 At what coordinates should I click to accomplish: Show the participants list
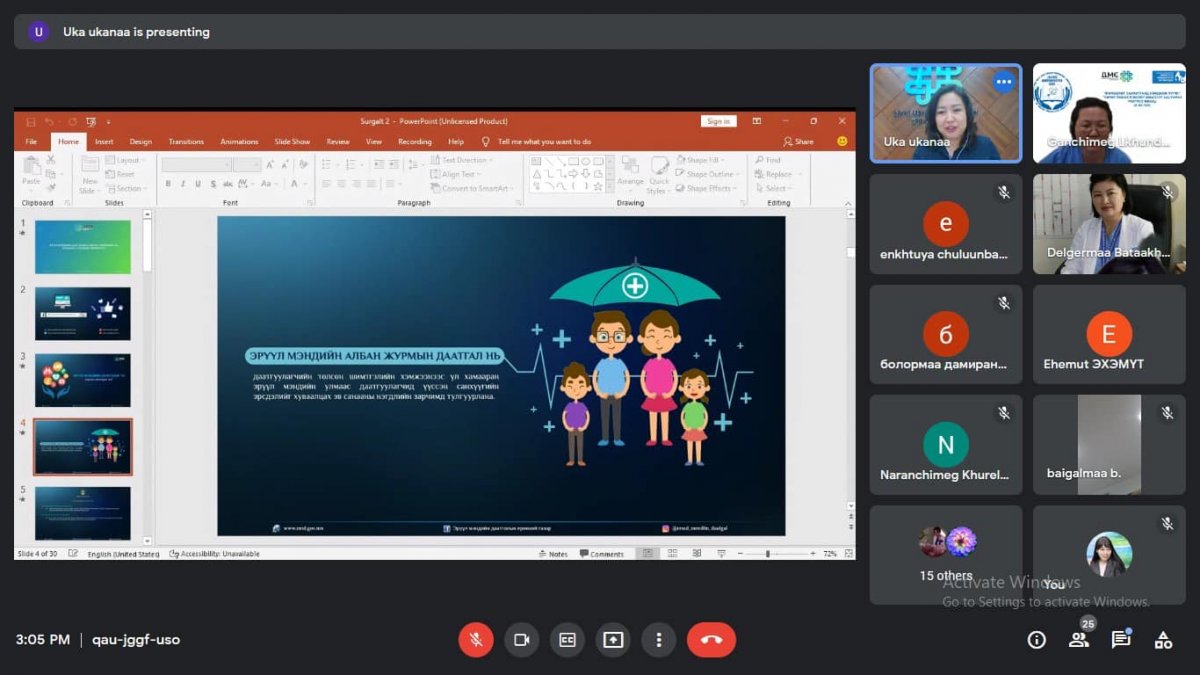click(x=1079, y=640)
